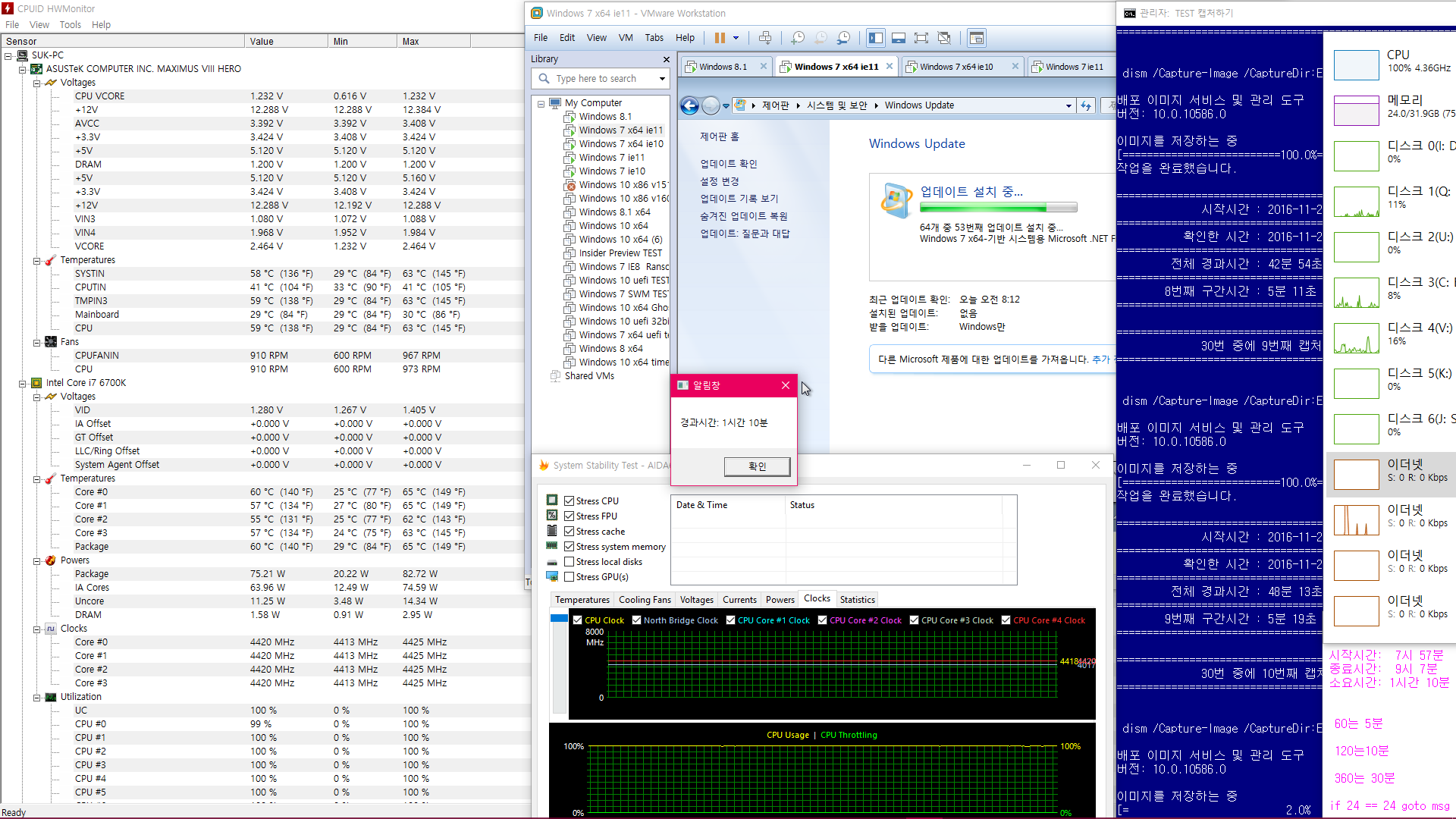Click the console view icon in VMware toolbar
Screen dimensions: 1456x819
click(x=977, y=38)
